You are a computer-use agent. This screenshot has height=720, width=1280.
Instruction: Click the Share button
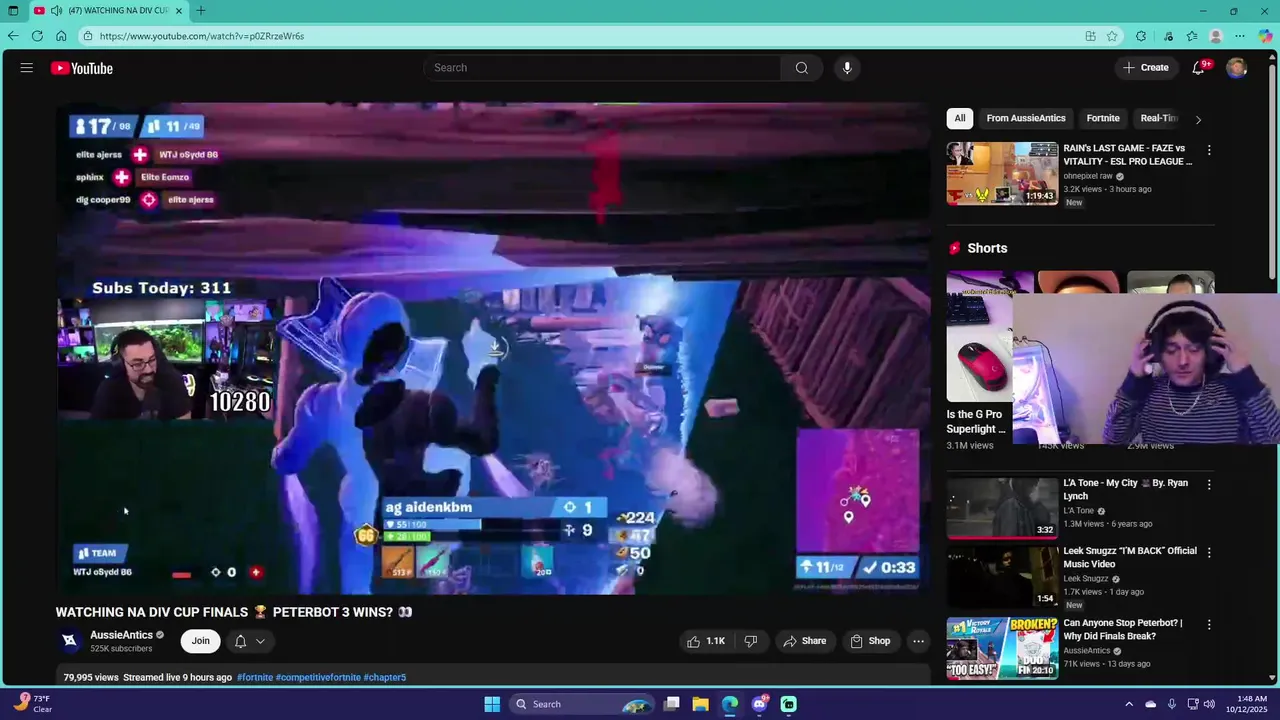pos(805,641)
